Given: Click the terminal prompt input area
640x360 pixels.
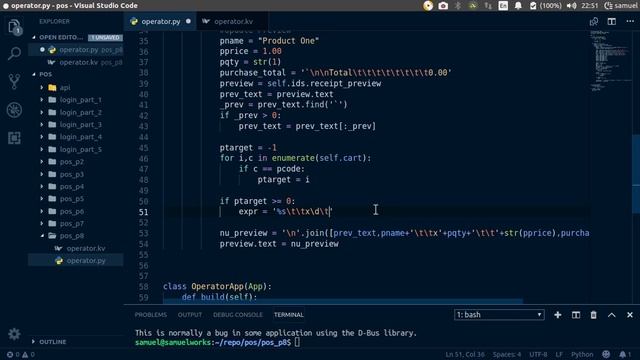Looking at the screenshot, I should 297,342.
